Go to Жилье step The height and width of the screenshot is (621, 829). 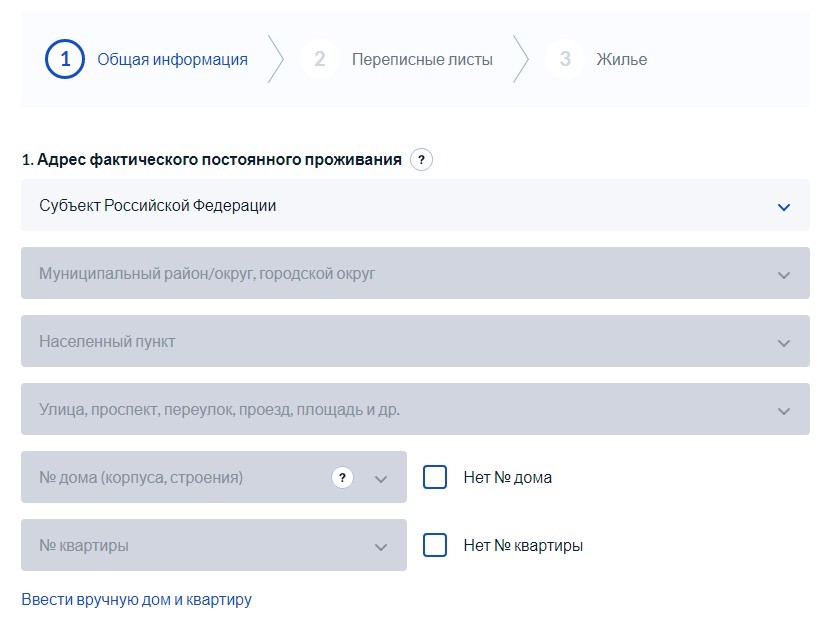[x=621, y=60]
